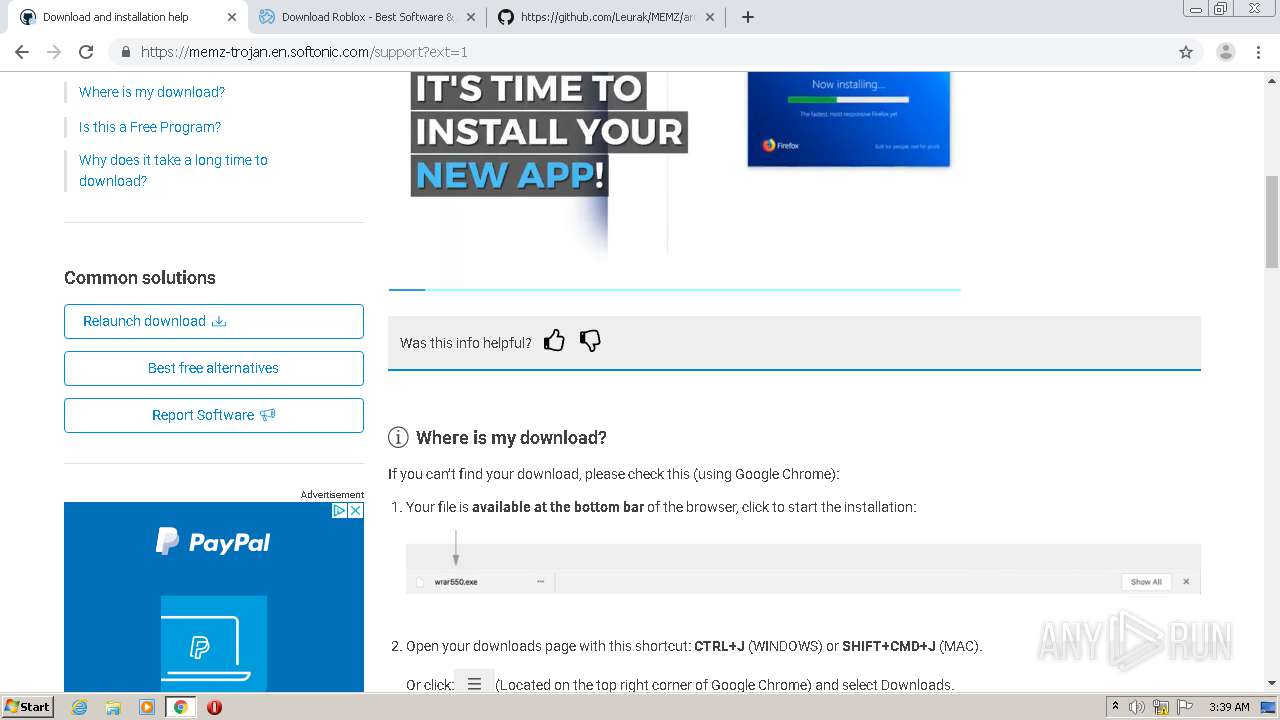
Task: Open Is this a Free Program? link
Action: coord(150,127)
